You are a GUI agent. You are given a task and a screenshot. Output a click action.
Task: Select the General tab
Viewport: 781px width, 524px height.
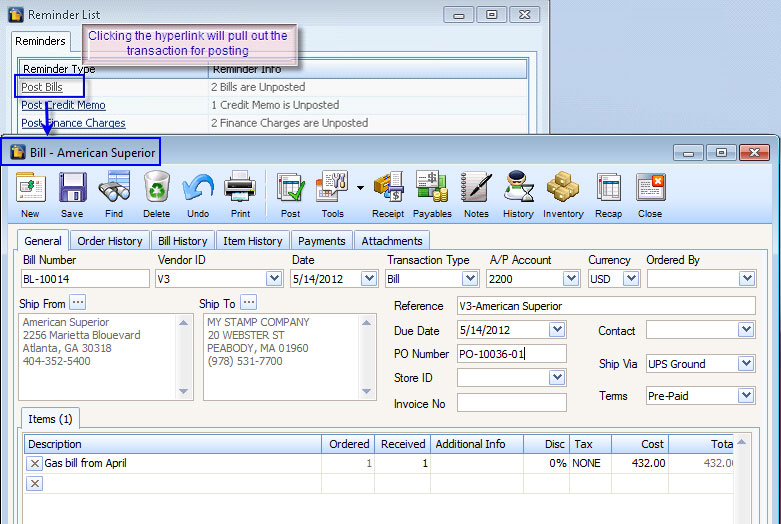click(43, 241)
